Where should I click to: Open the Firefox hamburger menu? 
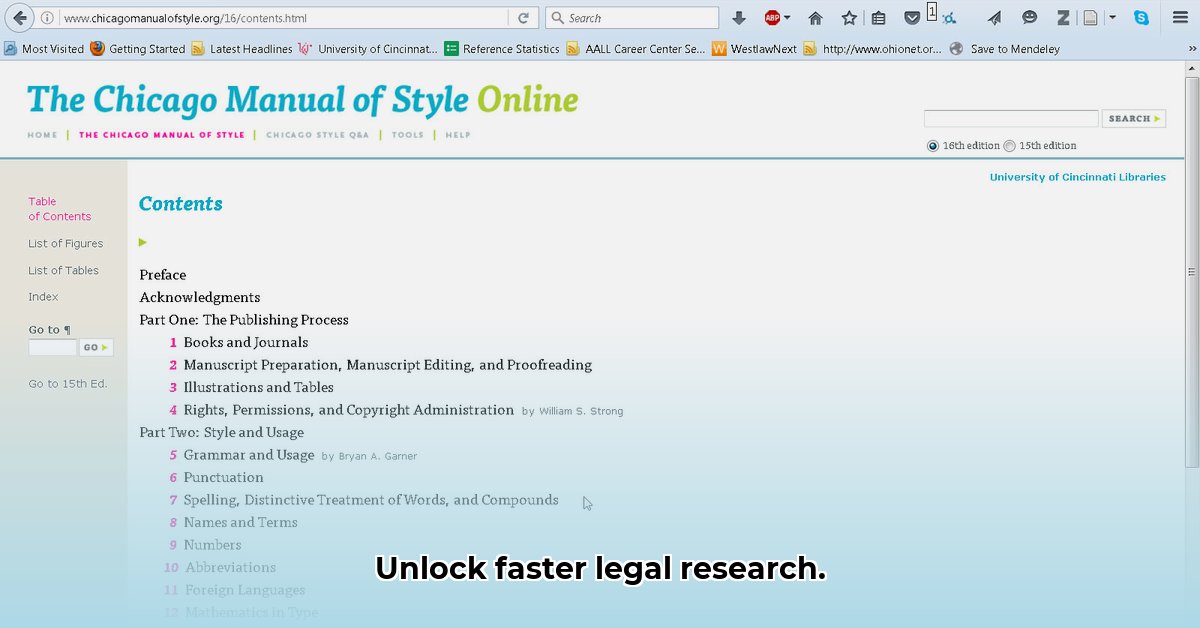(x=1180, y=18)
